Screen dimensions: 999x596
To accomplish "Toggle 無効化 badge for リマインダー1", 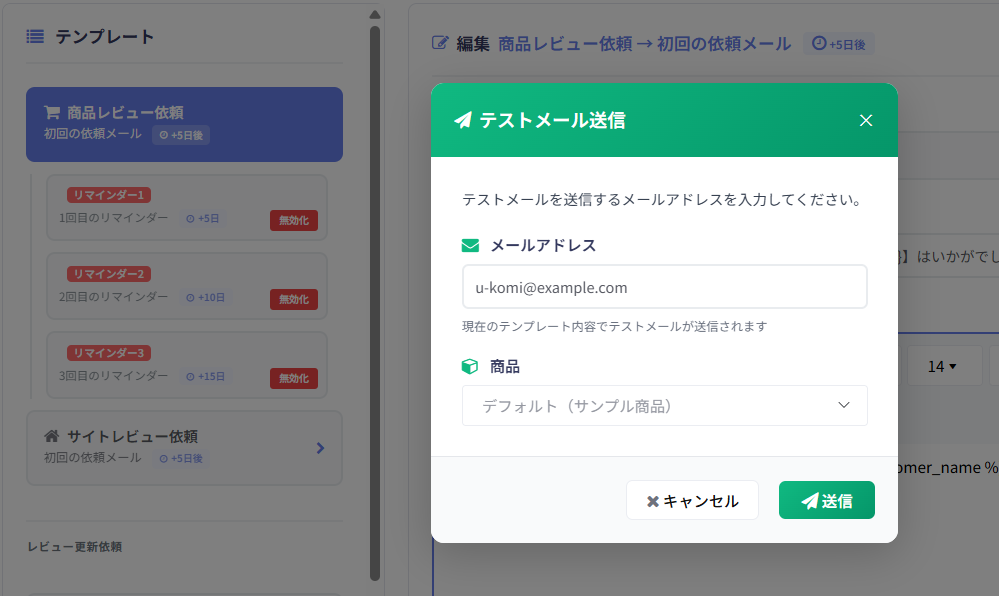I will pos(294,221).
